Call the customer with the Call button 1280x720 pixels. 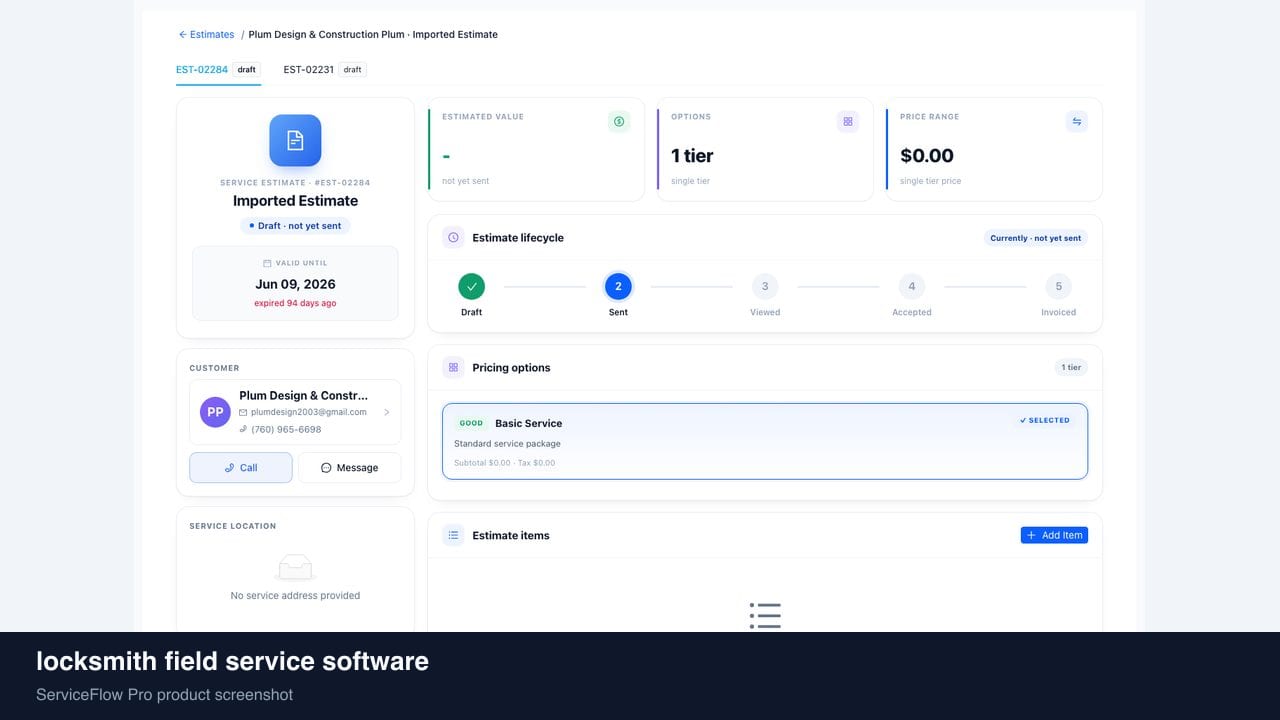click(x=241, y=467)
